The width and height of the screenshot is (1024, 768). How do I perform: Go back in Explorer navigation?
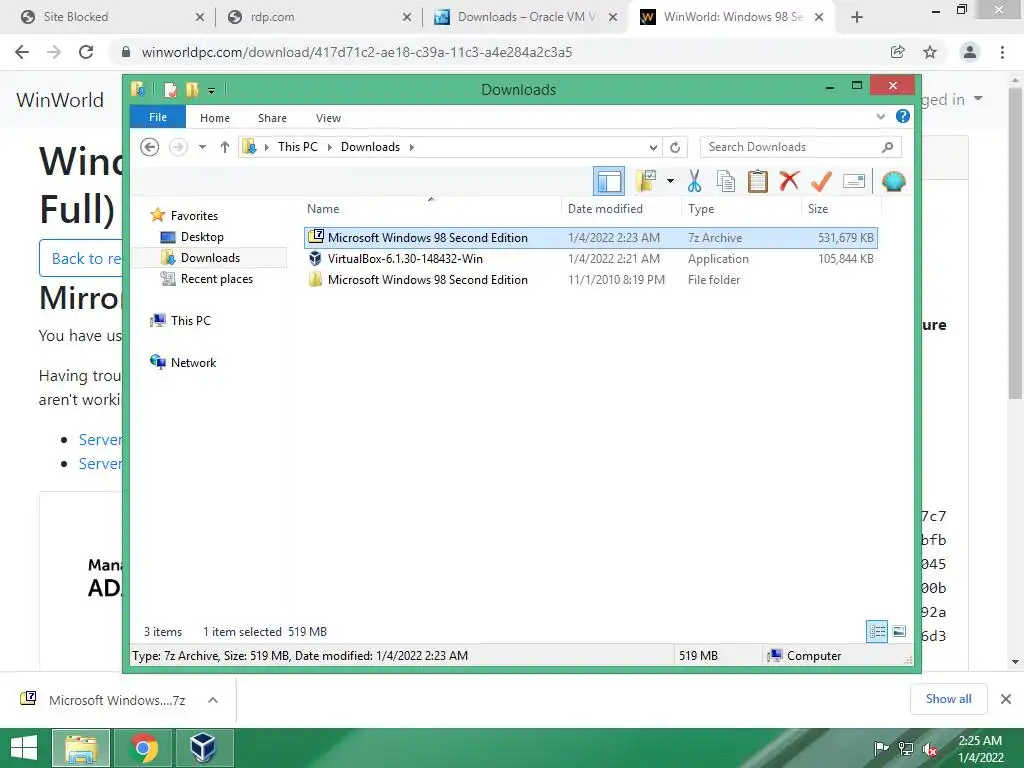coord(150,147)
